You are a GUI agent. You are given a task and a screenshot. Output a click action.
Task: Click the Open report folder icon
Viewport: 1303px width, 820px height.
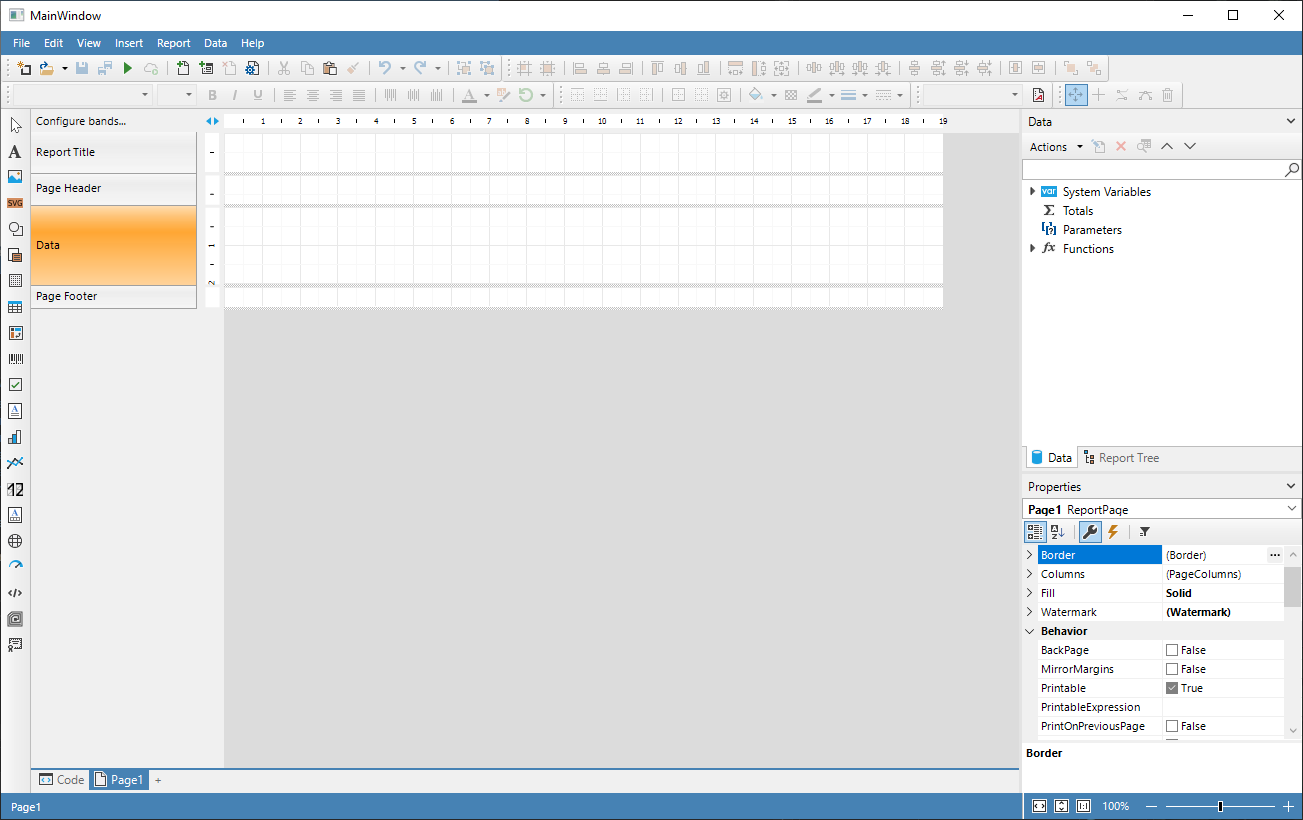click(46, 68)
